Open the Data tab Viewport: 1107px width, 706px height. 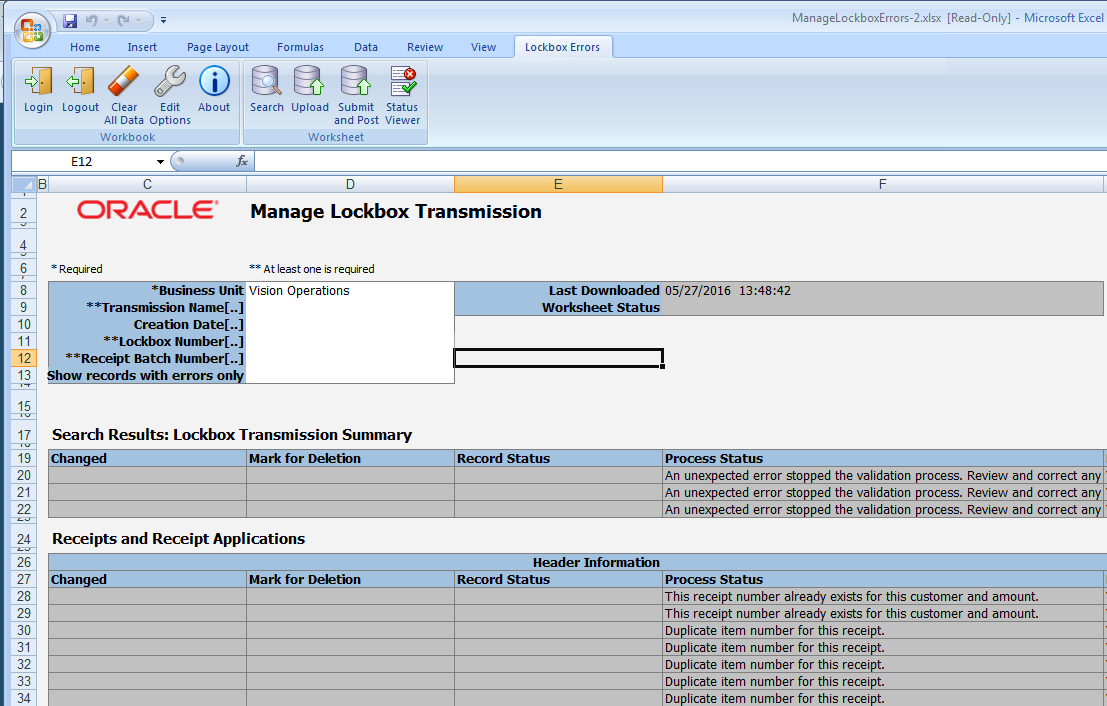click(366, 47)
